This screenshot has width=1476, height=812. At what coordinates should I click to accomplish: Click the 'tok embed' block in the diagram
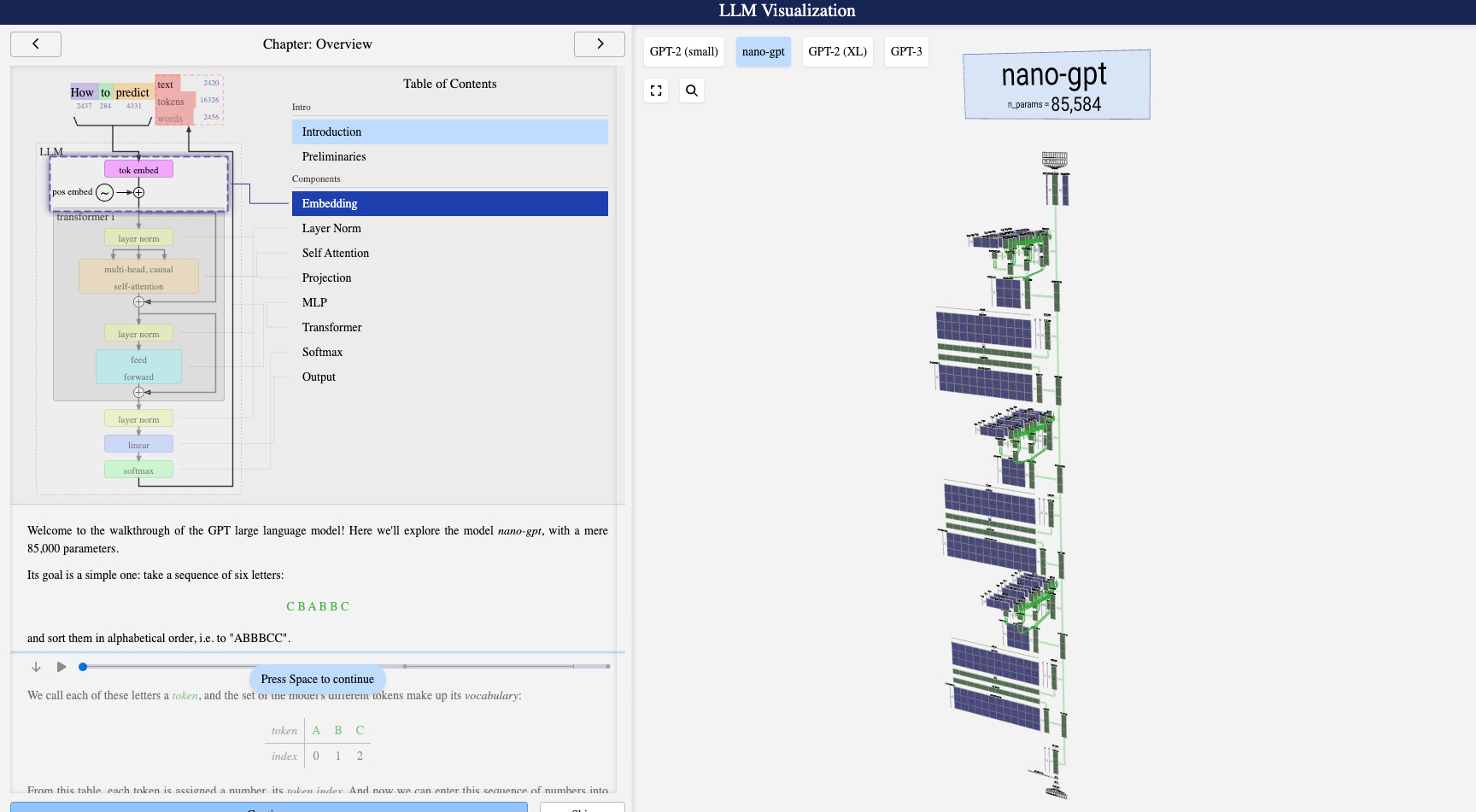(138, 170)
